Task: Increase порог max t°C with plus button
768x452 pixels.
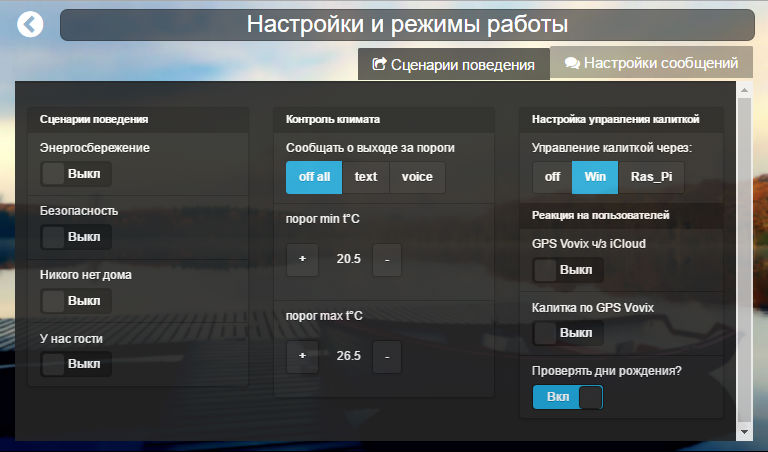Action: point(302,356)
